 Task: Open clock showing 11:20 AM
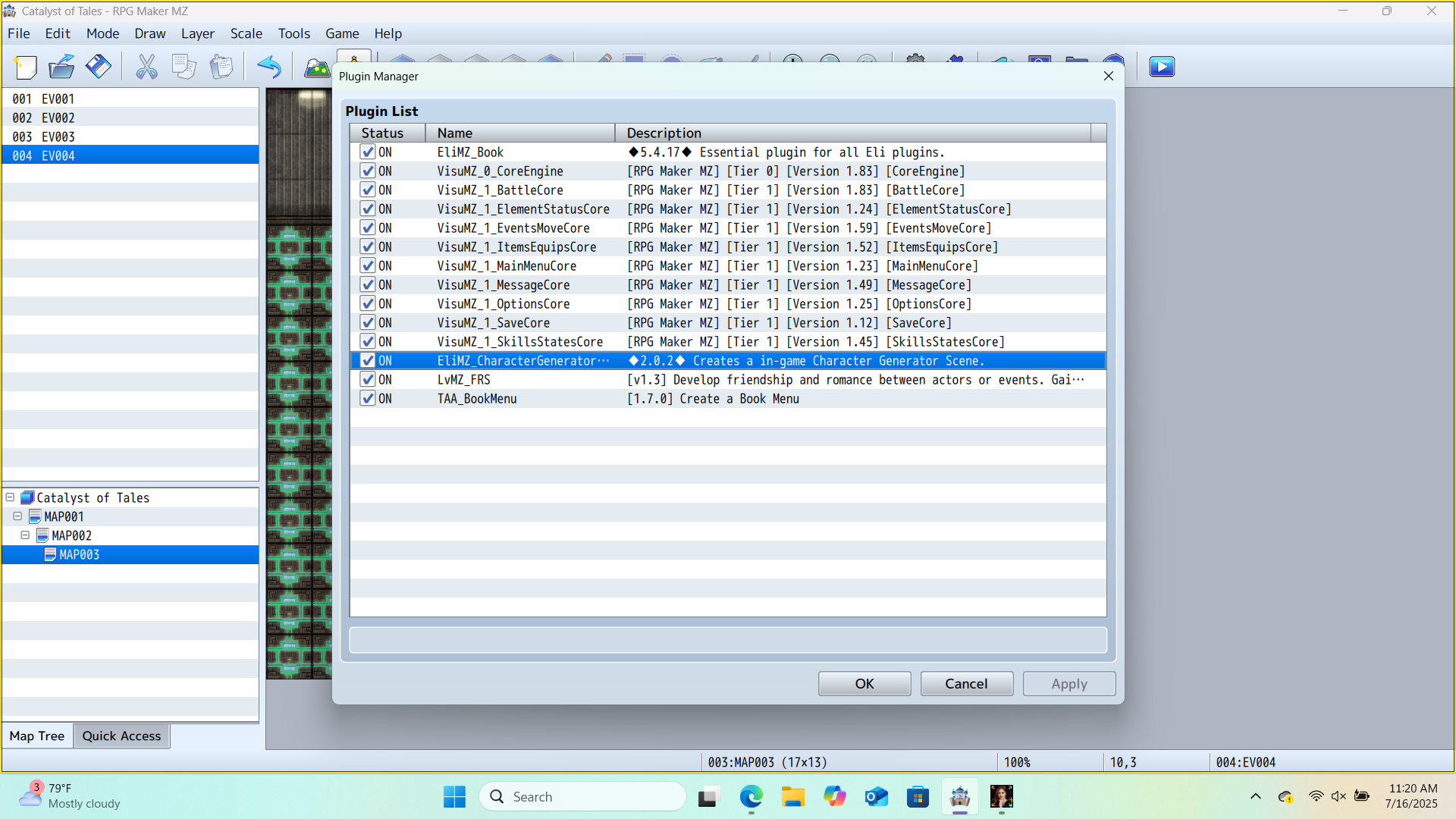coord(1412,796)
